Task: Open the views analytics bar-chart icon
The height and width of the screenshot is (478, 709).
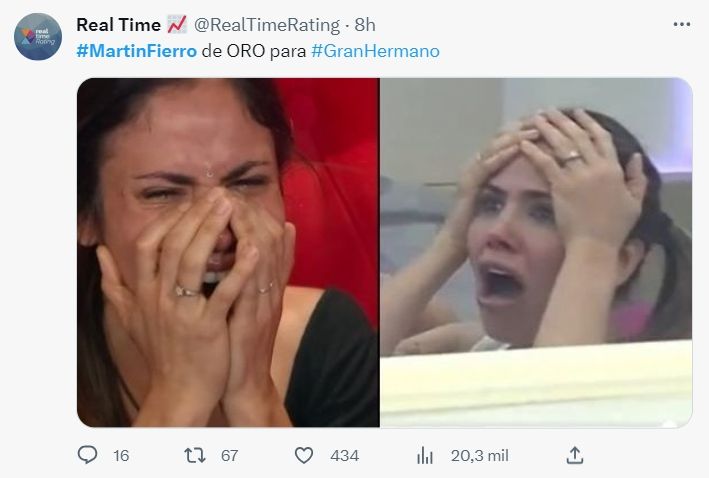Action: click(x=424, y=455)
